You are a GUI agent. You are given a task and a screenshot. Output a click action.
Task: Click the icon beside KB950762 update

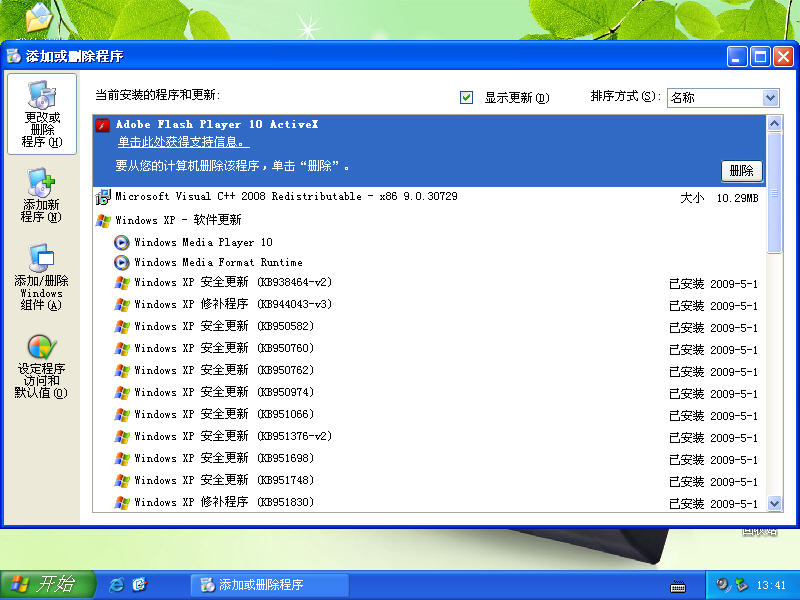pyautogui.click(x=122, y=370)
